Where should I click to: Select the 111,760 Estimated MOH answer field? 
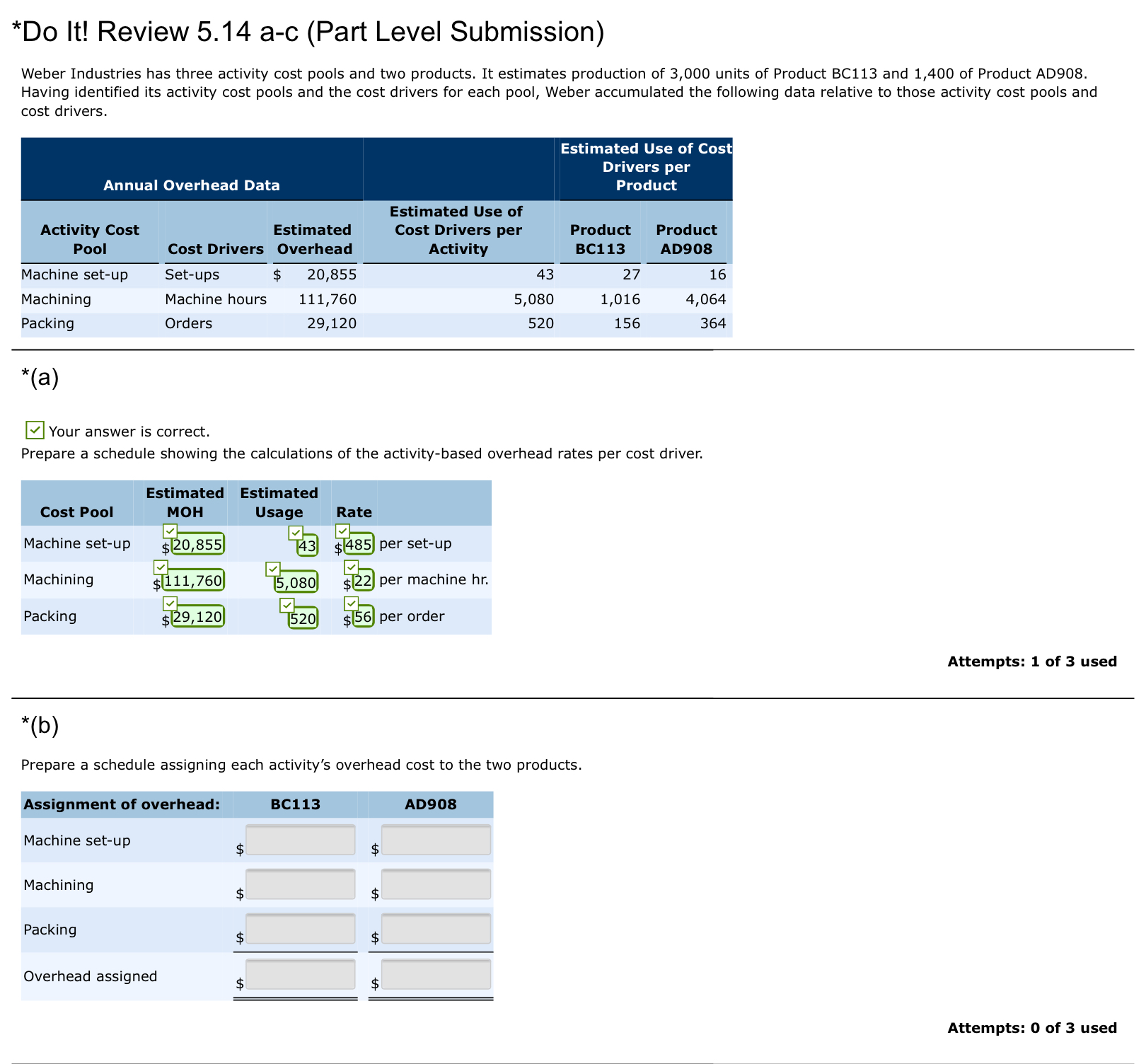tap(193, 581)
